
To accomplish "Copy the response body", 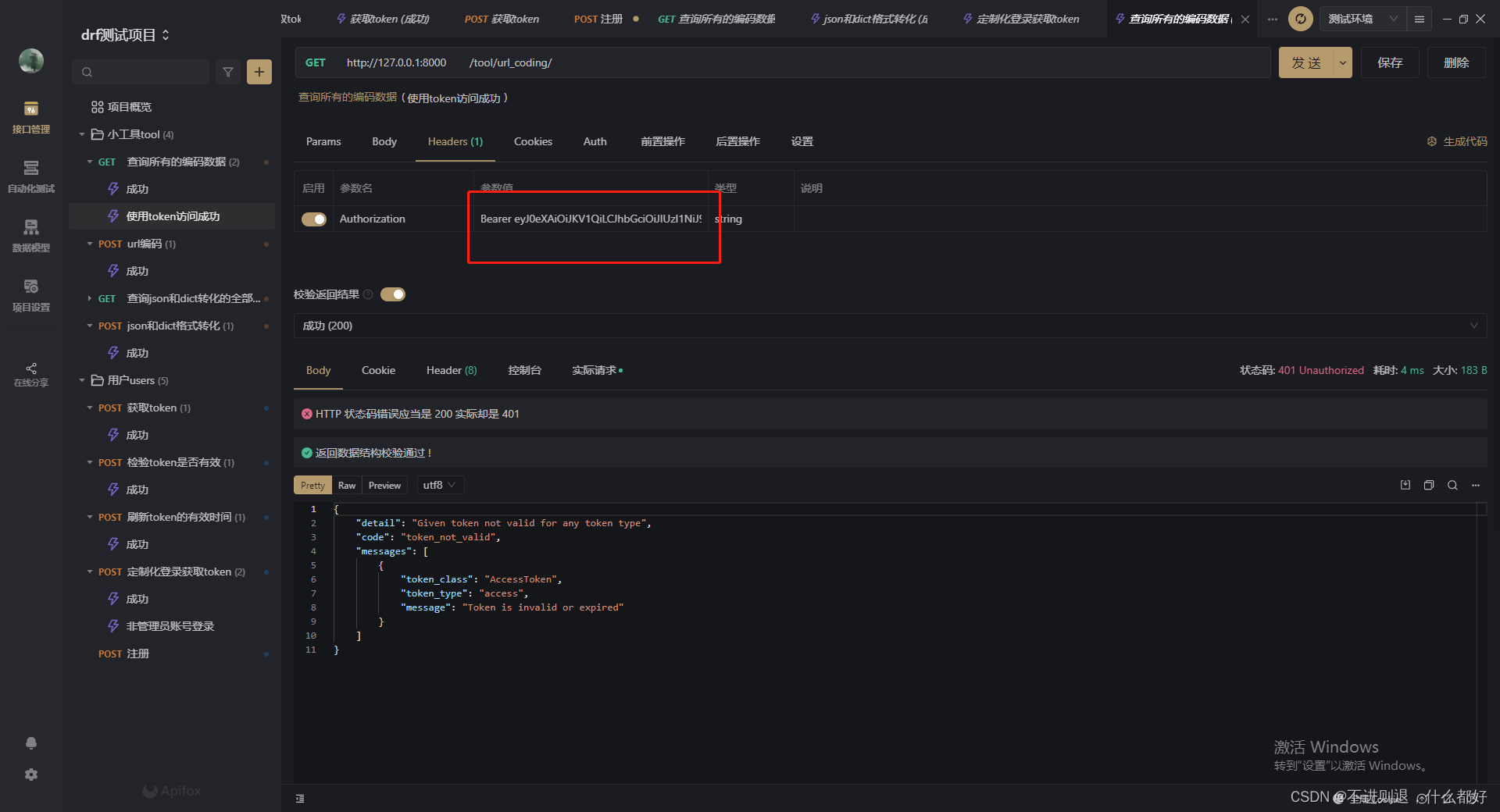I will pyautogui.click(x=1429, y=485).
